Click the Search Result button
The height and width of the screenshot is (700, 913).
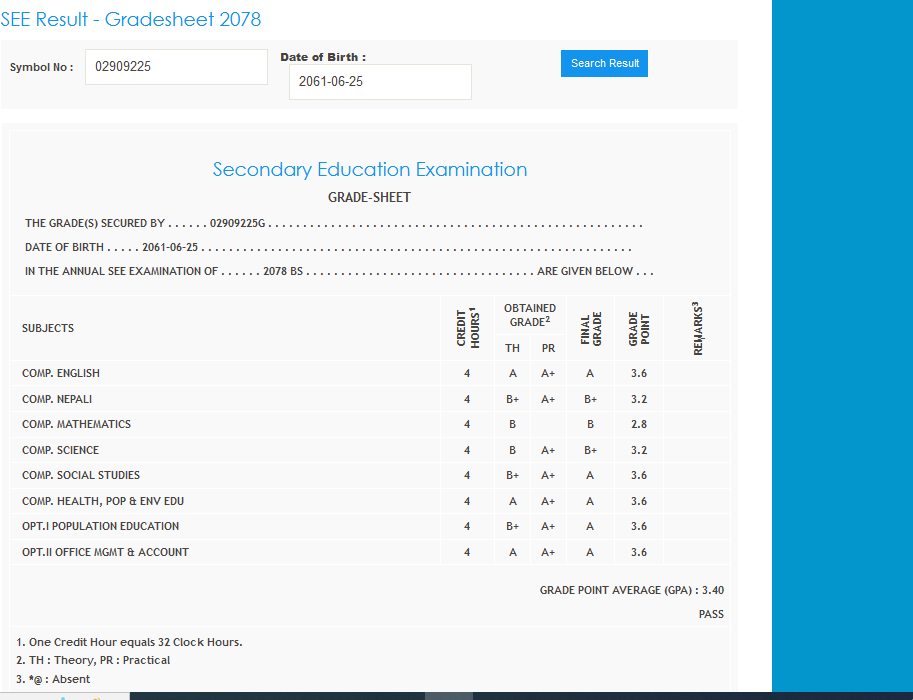point(604,63)
